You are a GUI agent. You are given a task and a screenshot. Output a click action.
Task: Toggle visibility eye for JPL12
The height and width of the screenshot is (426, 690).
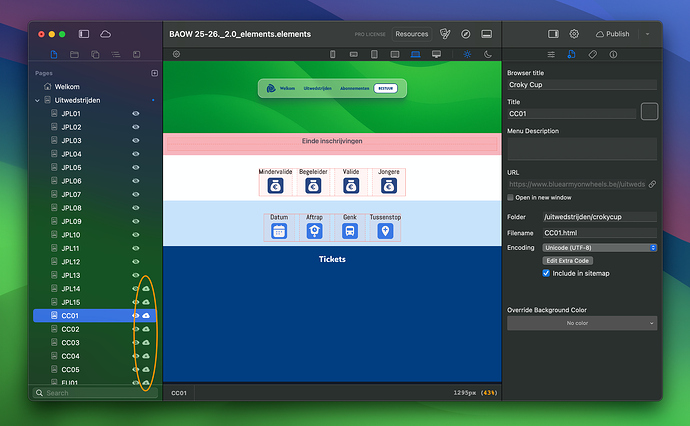(136, 261)
